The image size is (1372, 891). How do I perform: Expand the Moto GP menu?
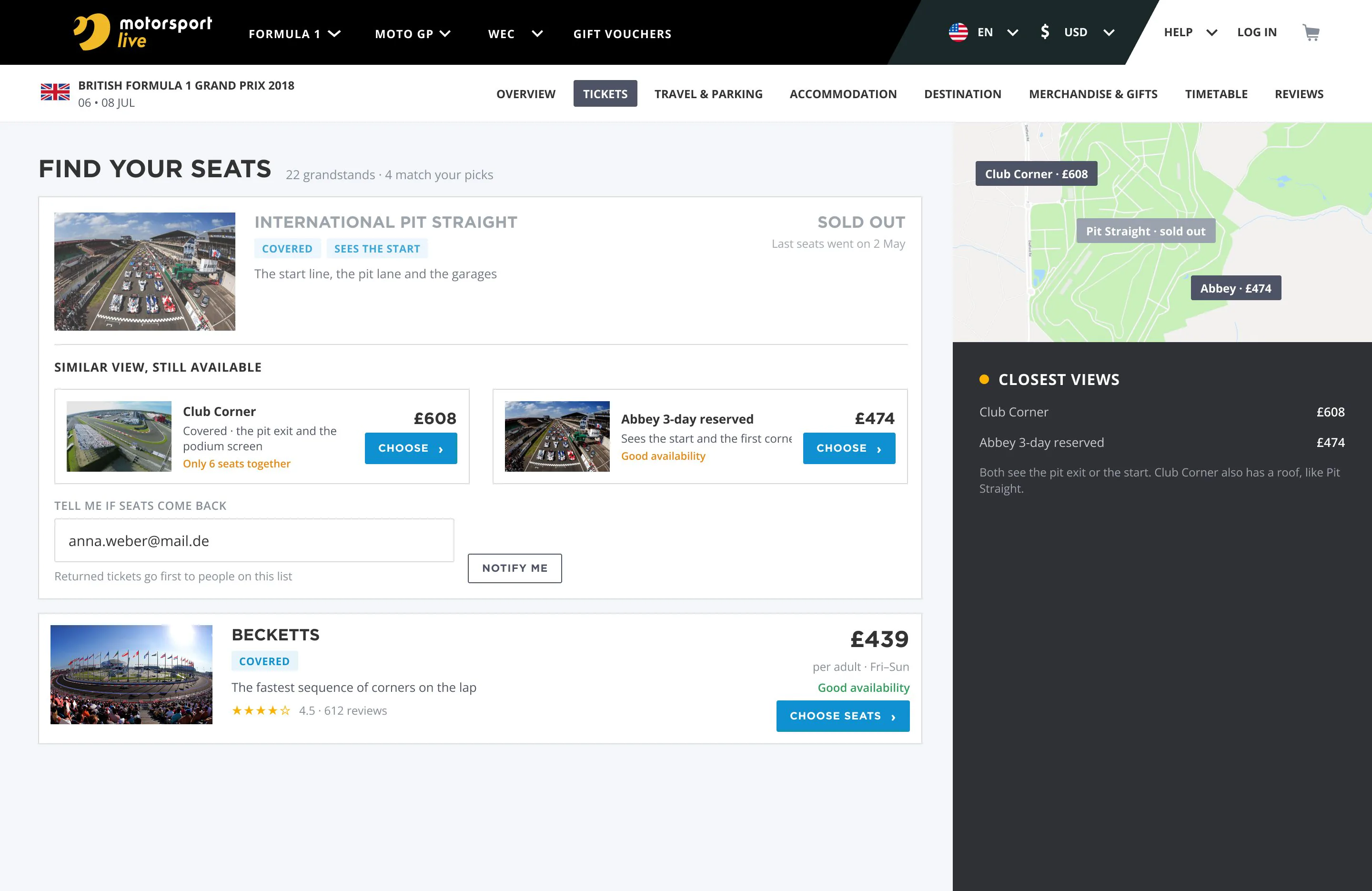coord(413,34)
